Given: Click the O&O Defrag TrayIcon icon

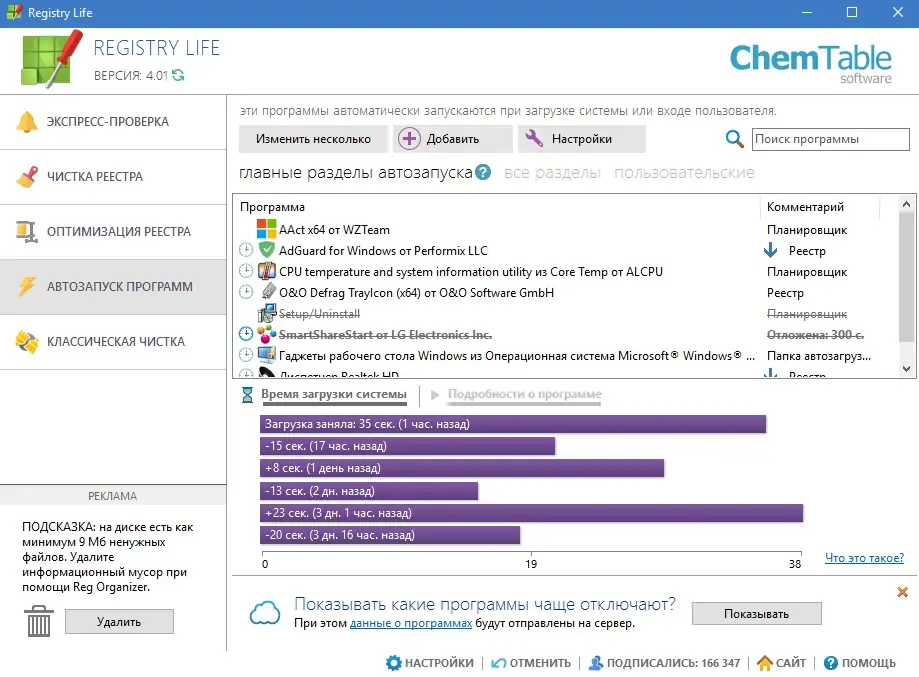Looking at the screenshot, I should 268,291.
